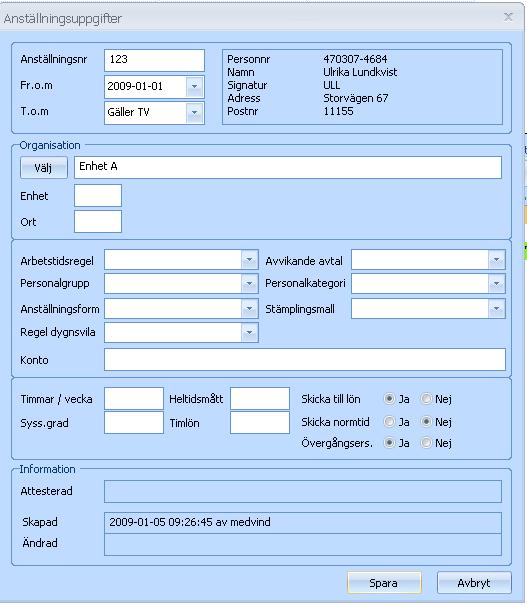Click the personnr value 470307-4684
Image resolution: width=527 pixels, height=607 pixels.
click(355, 59)
